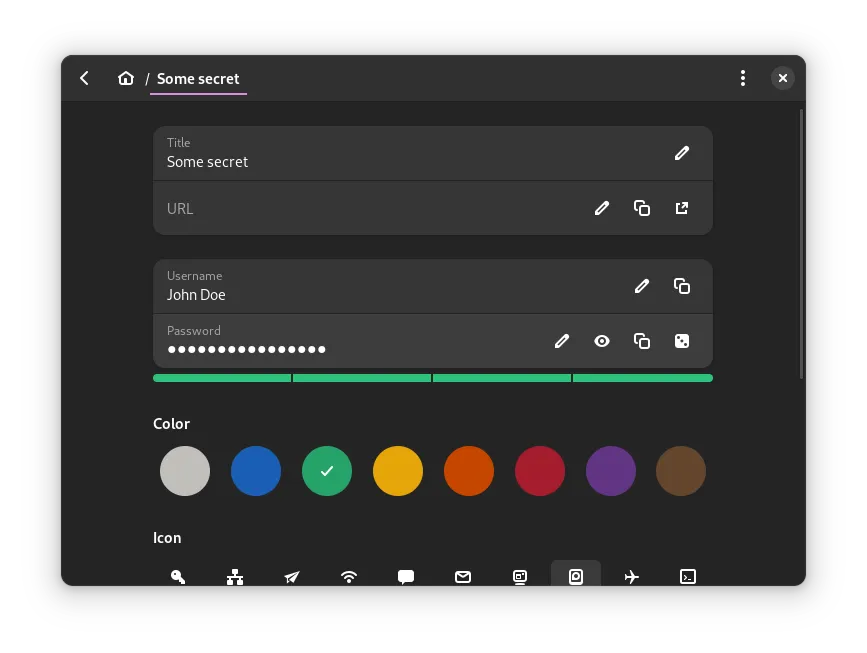
Task: Open URL in external browser
Action: [x=682, y=208]
